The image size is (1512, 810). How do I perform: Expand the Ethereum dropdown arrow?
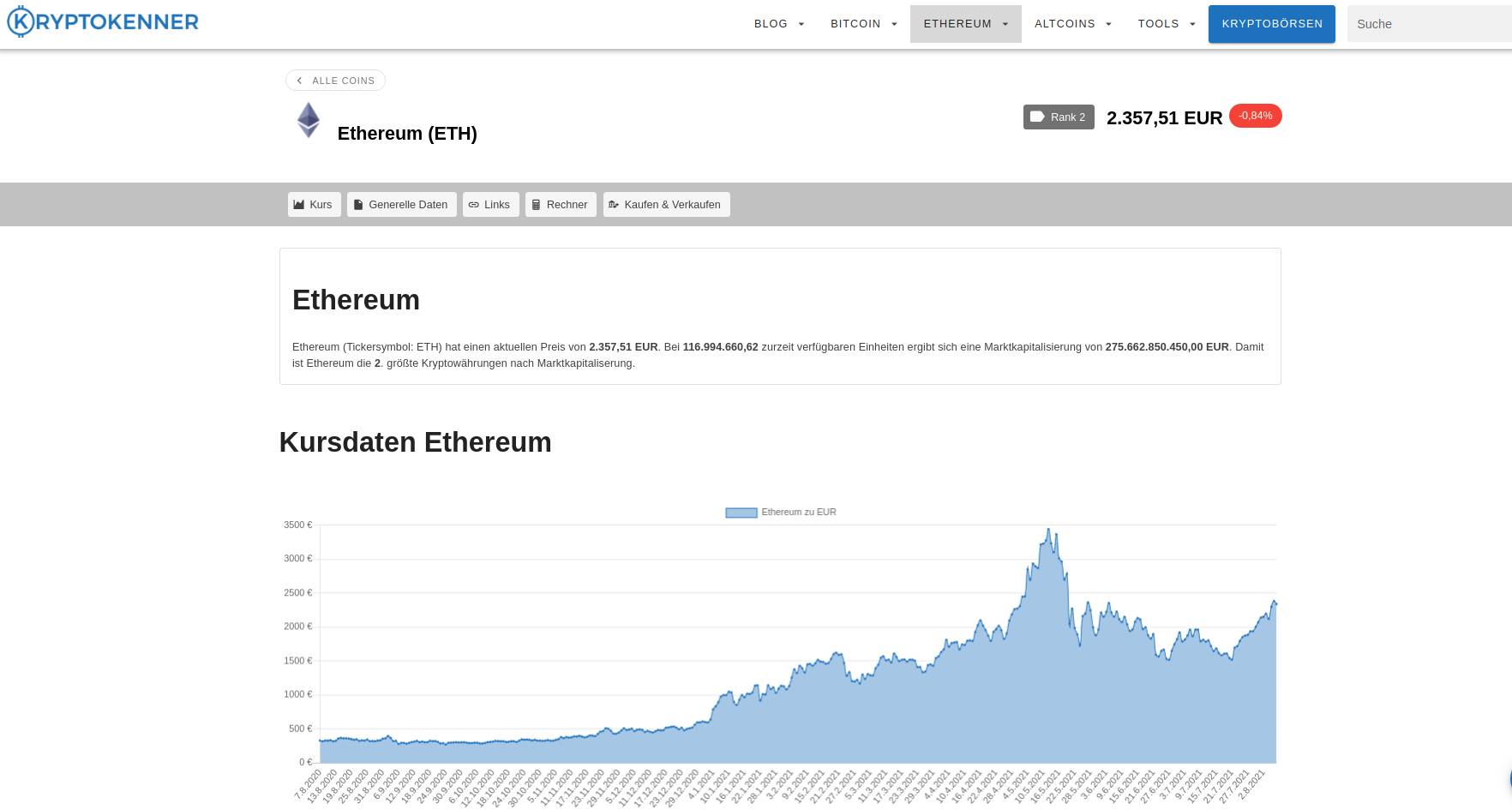1005,24
